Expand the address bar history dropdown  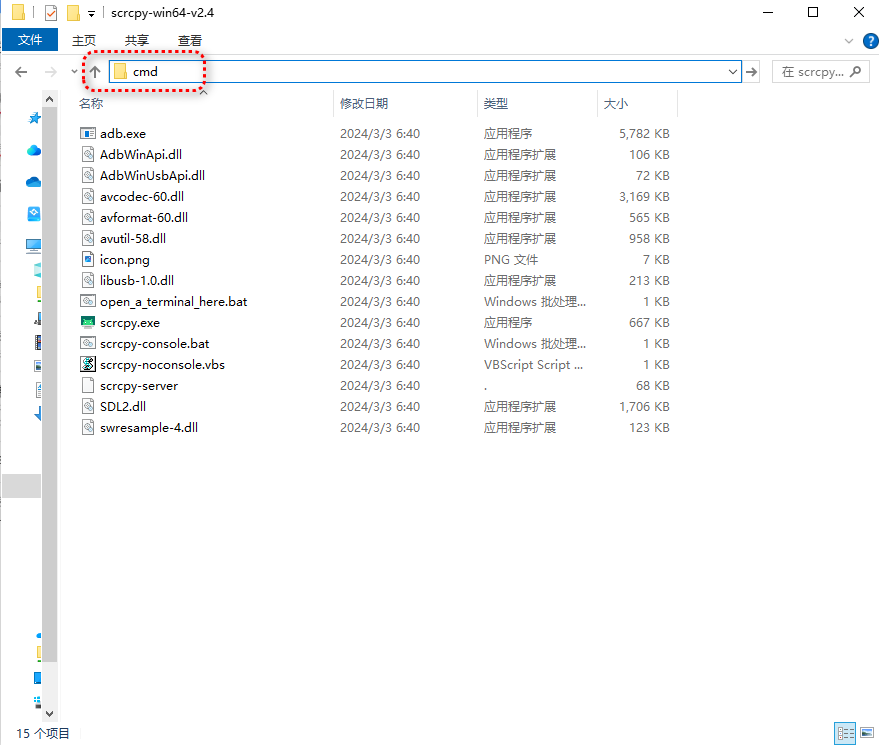pyautogui.click(x=733, y=72)
